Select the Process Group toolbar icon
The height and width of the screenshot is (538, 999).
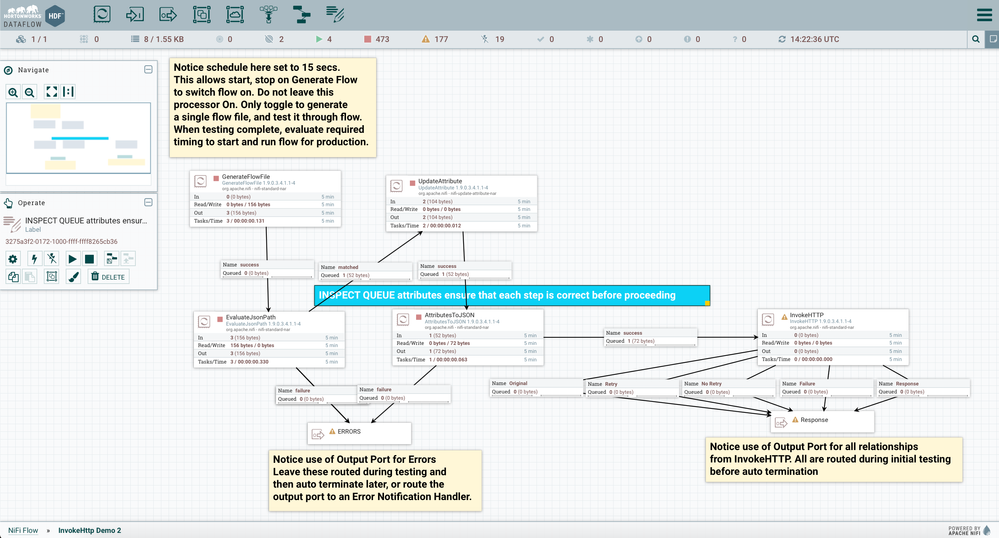201,14
